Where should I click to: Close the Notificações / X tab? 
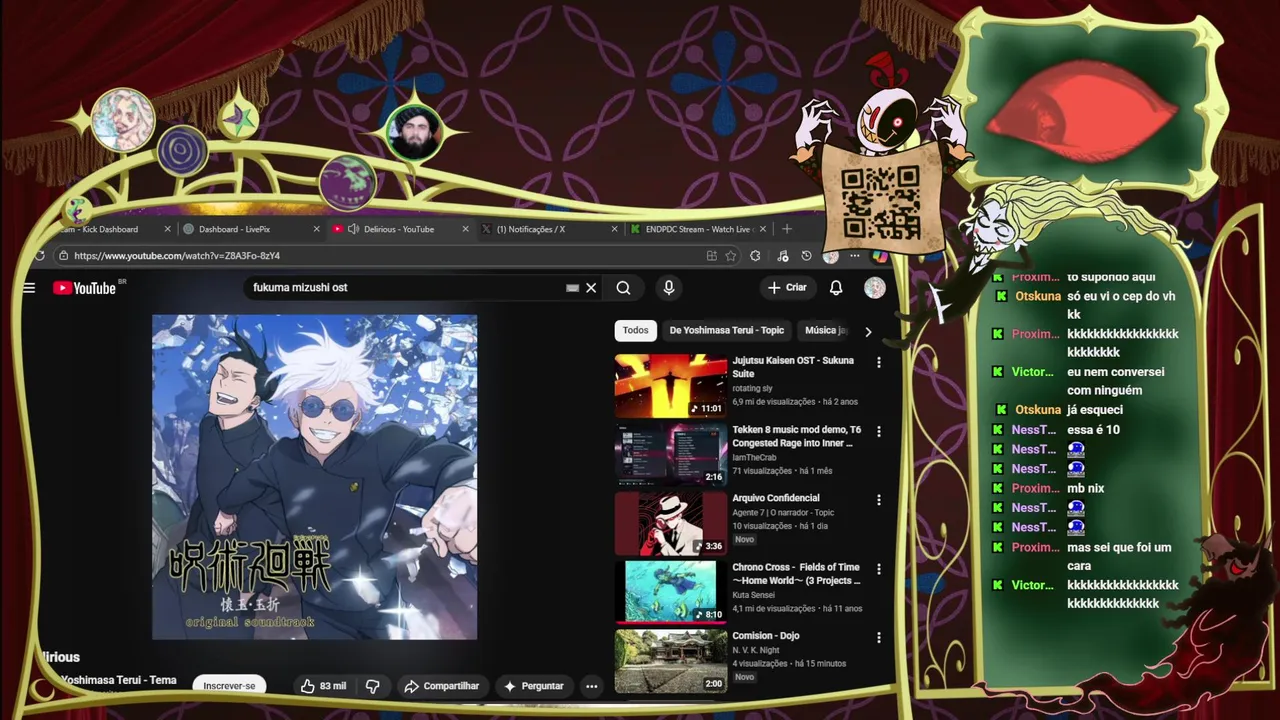614,229
